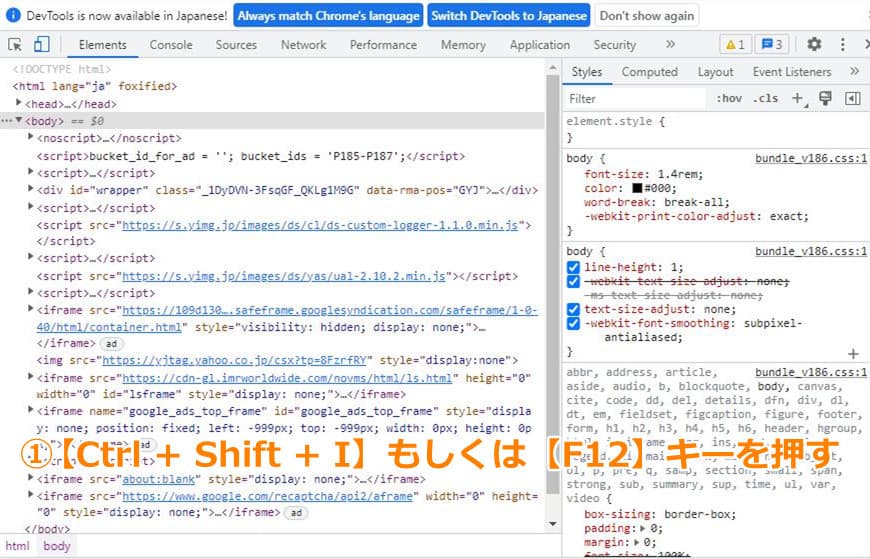Toggle the -webkit-font-smoothing checkbox
Image resolution: width=870 pixels, height=559 pixels.
(573, 323)
